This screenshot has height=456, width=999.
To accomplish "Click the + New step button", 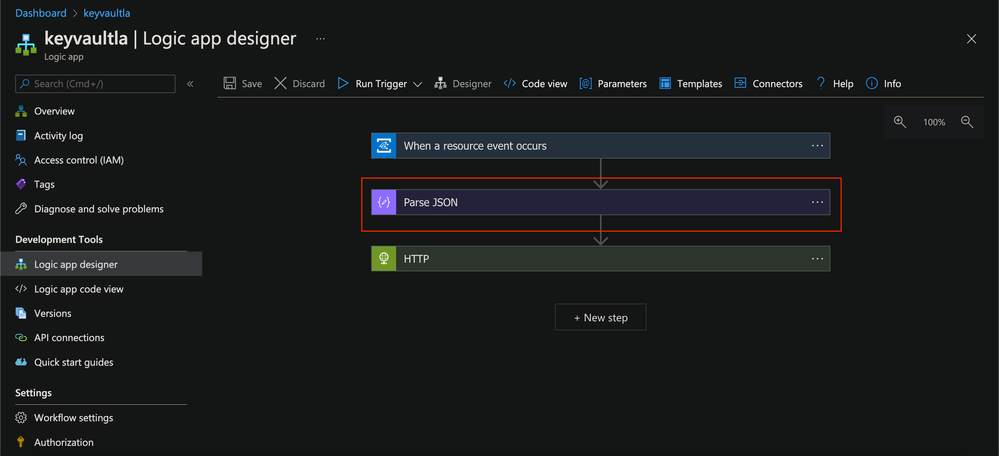I will click(601, 317).
